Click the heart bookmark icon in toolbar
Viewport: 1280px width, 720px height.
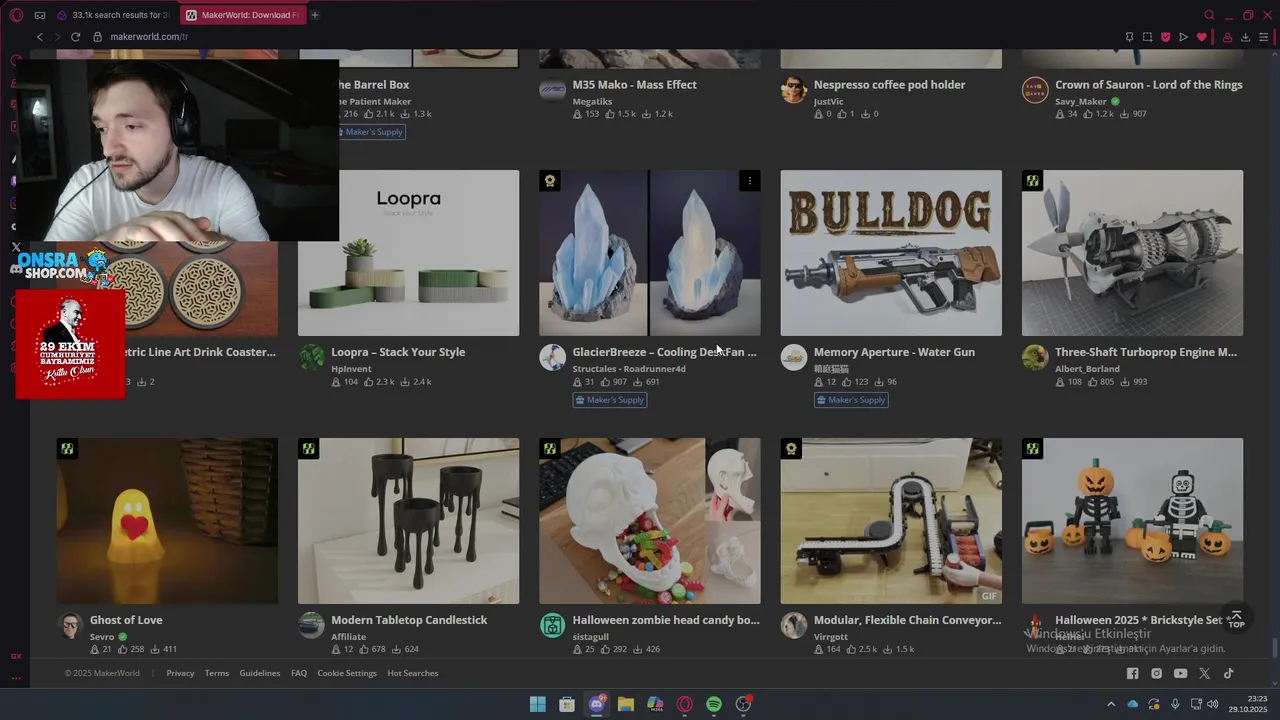coord(1201,37)
